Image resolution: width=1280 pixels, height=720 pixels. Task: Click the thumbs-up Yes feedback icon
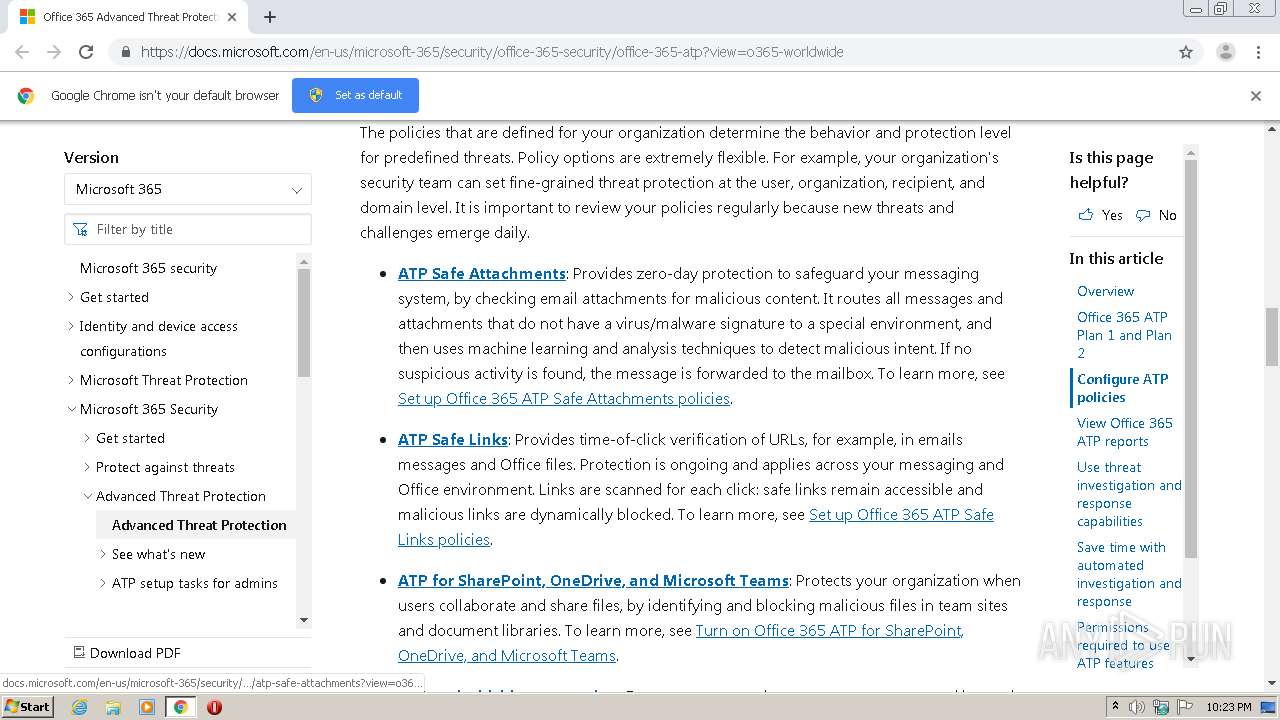tap(1086, 215)
